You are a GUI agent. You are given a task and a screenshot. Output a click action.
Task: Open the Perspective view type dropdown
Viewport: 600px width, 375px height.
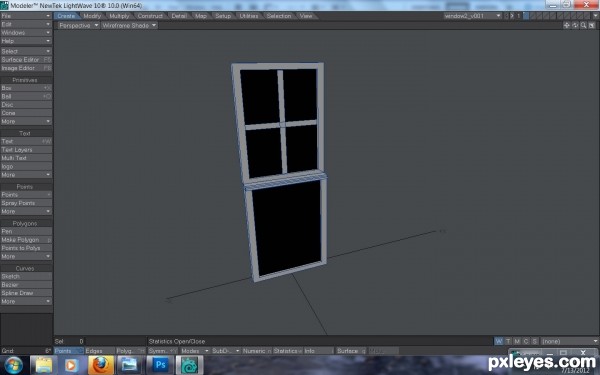pos(79,25)
